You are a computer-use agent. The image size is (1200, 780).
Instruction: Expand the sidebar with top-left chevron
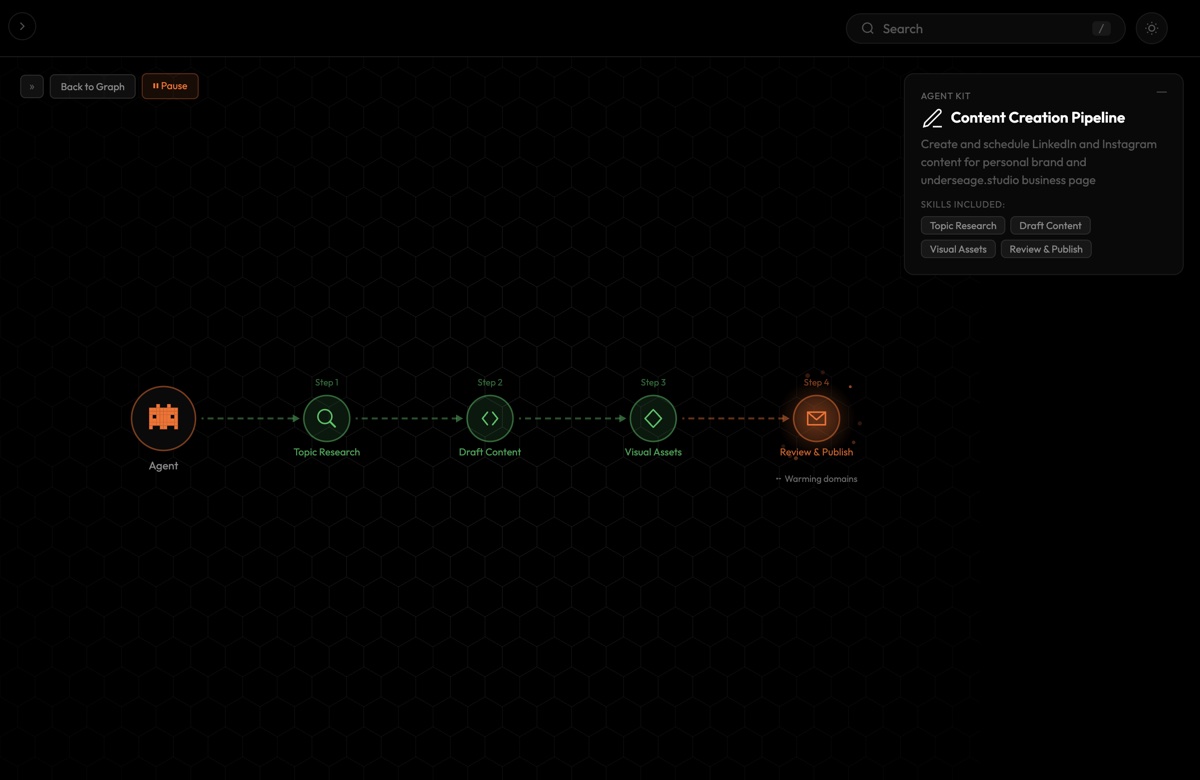click(22, 27)
